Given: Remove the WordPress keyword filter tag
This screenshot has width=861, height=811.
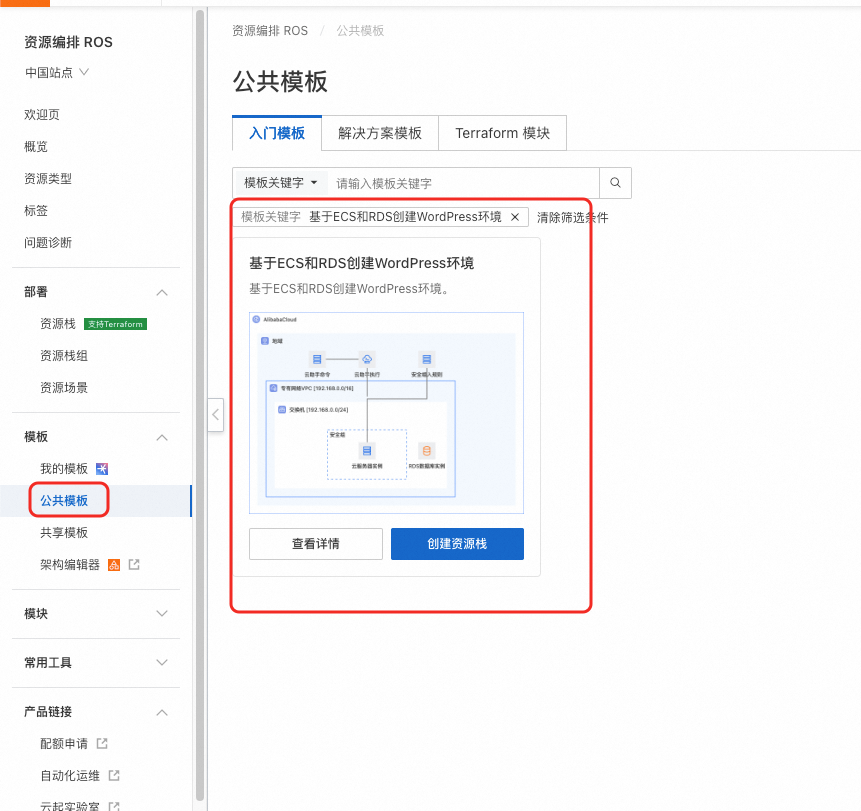Looking at the screenshot, I should coord(515,217).
